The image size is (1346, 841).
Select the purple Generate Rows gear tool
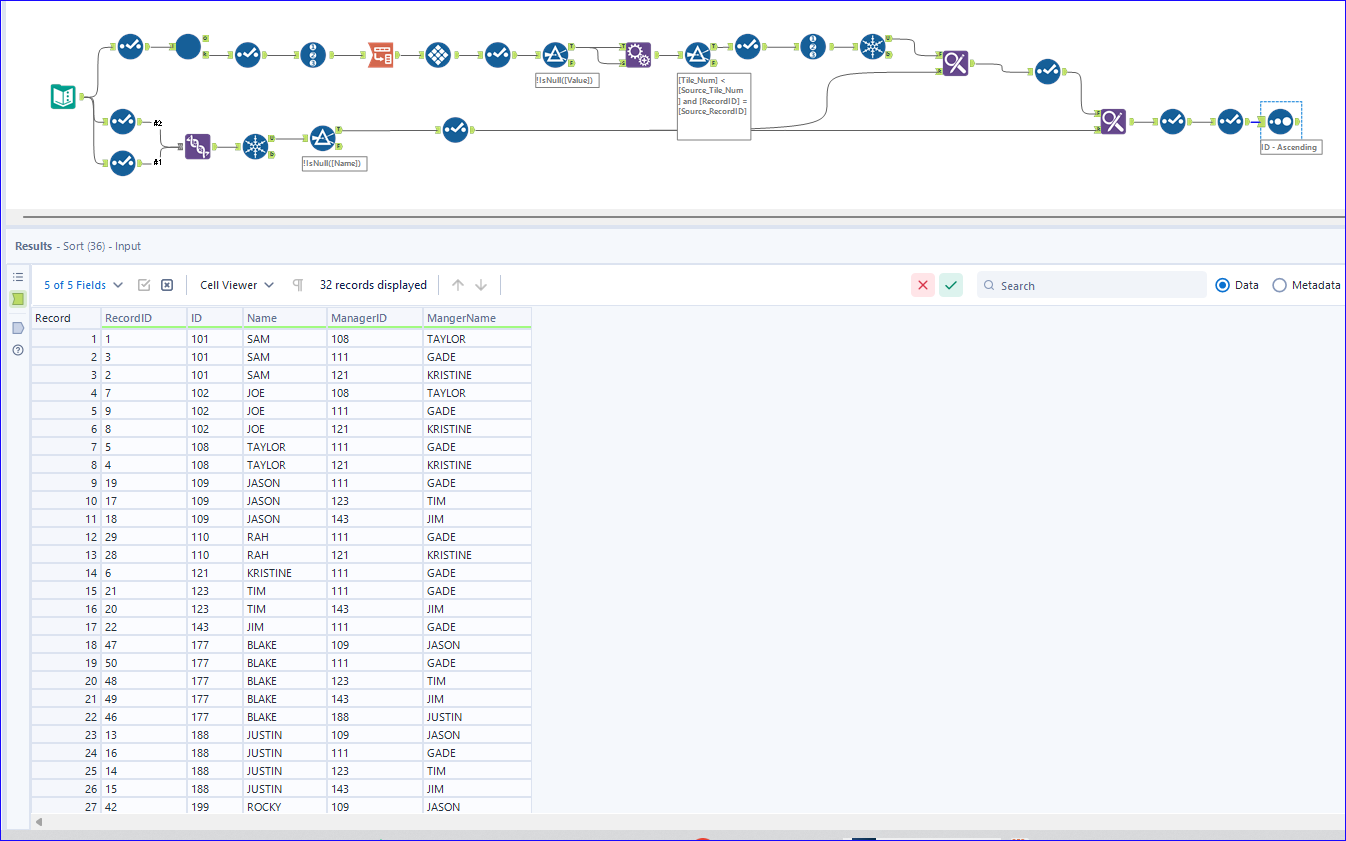click(x=639, y=55)
